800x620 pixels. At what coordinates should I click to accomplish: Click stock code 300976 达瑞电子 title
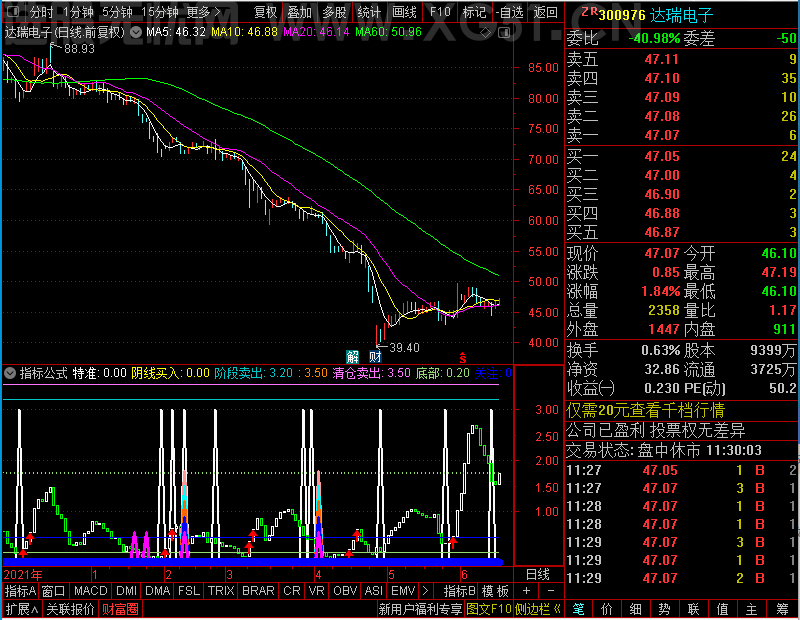click(x=655, y=15)
